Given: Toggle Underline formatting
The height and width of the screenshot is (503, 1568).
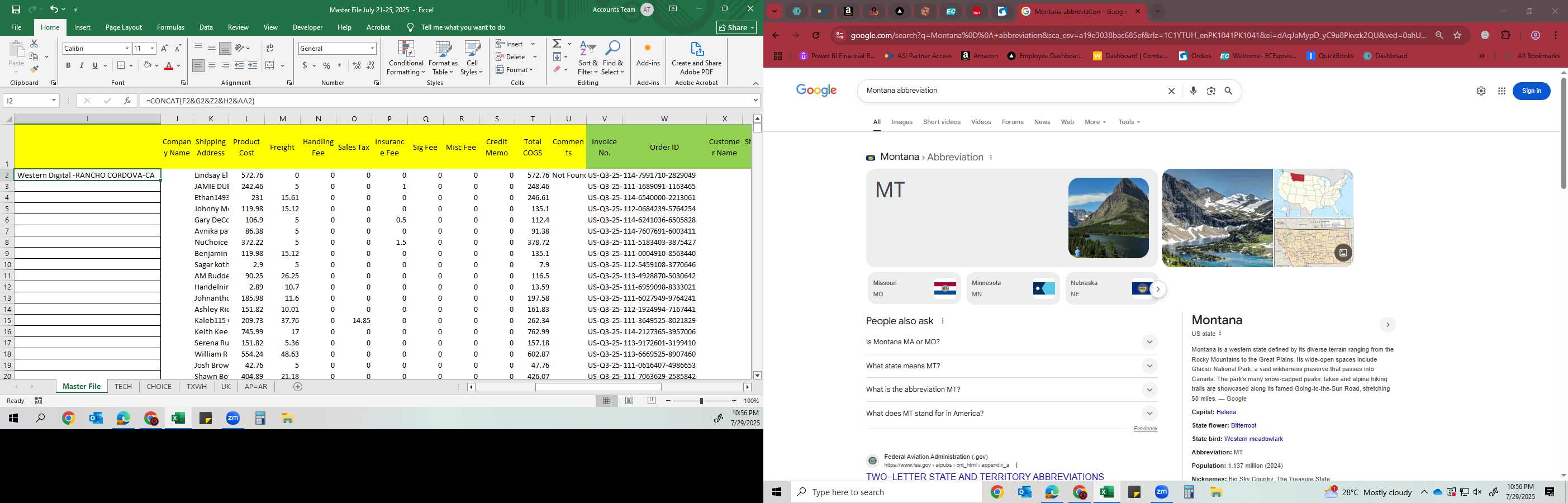Looking at the screenshot, I should point(95,65).
